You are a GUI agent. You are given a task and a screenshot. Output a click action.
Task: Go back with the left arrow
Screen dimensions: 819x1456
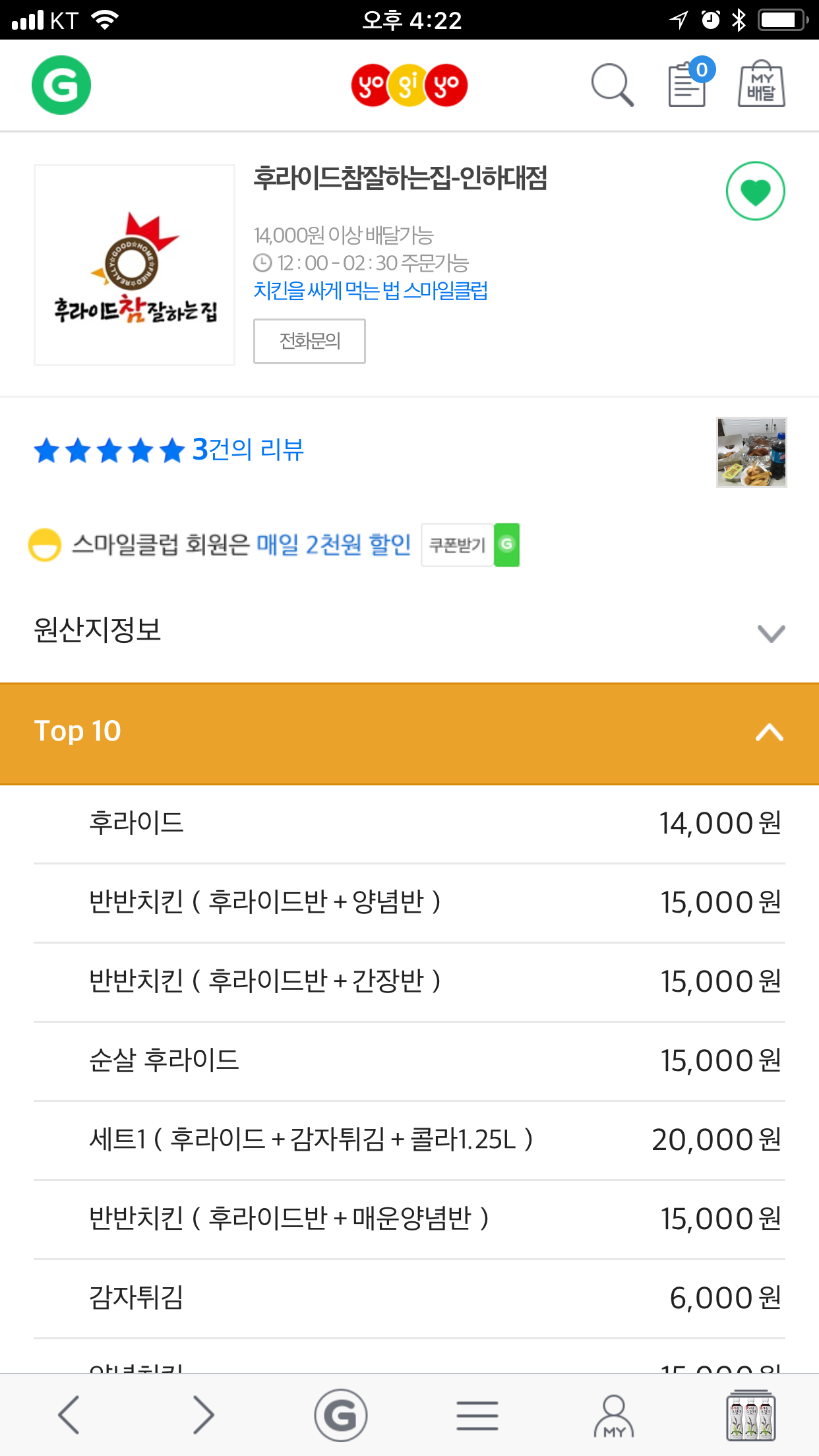(x=69, y=1414)
